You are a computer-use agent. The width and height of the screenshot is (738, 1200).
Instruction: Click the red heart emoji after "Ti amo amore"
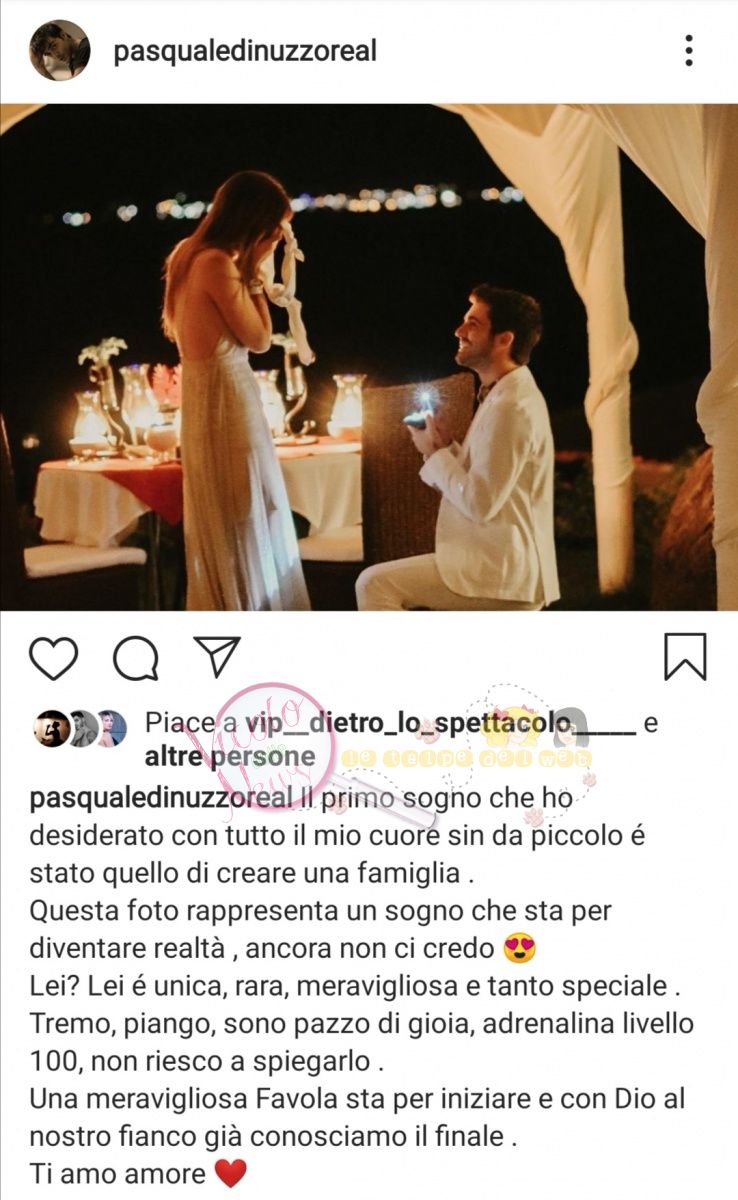click(230, 1173)
